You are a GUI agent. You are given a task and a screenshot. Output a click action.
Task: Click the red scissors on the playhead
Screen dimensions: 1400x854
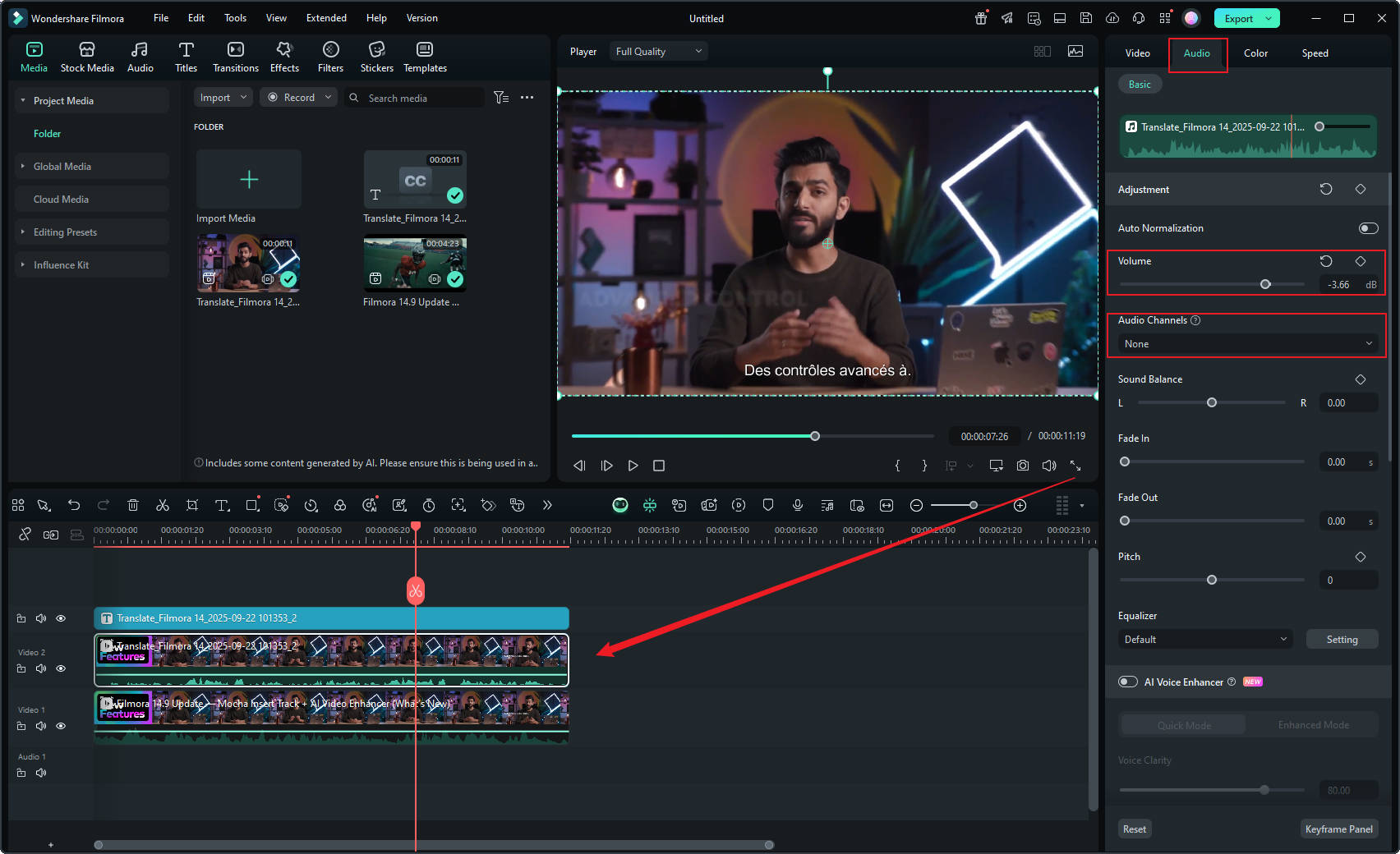(416, 591)
